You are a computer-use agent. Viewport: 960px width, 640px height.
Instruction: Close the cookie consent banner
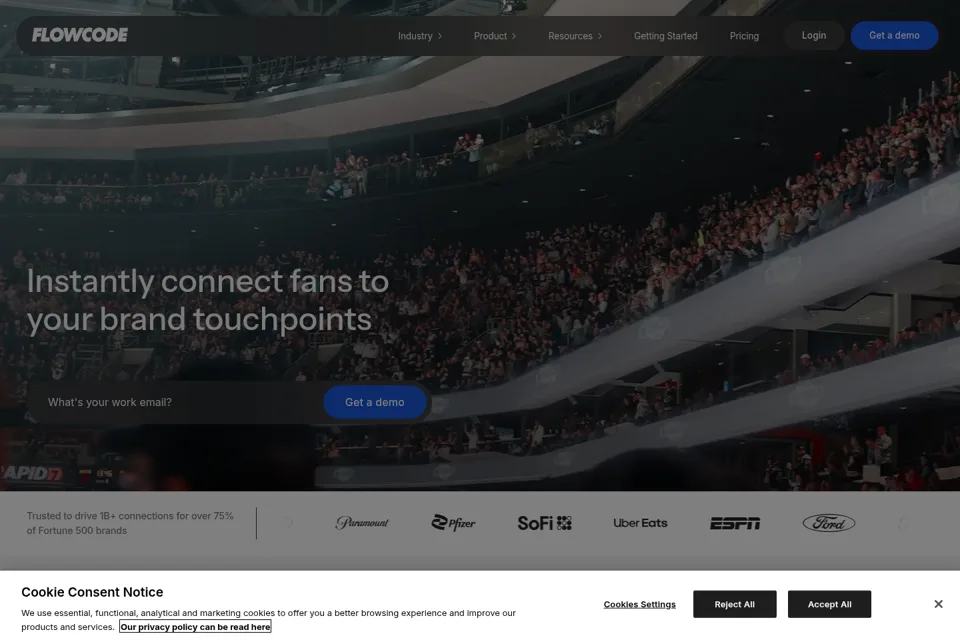coord(938,604)
